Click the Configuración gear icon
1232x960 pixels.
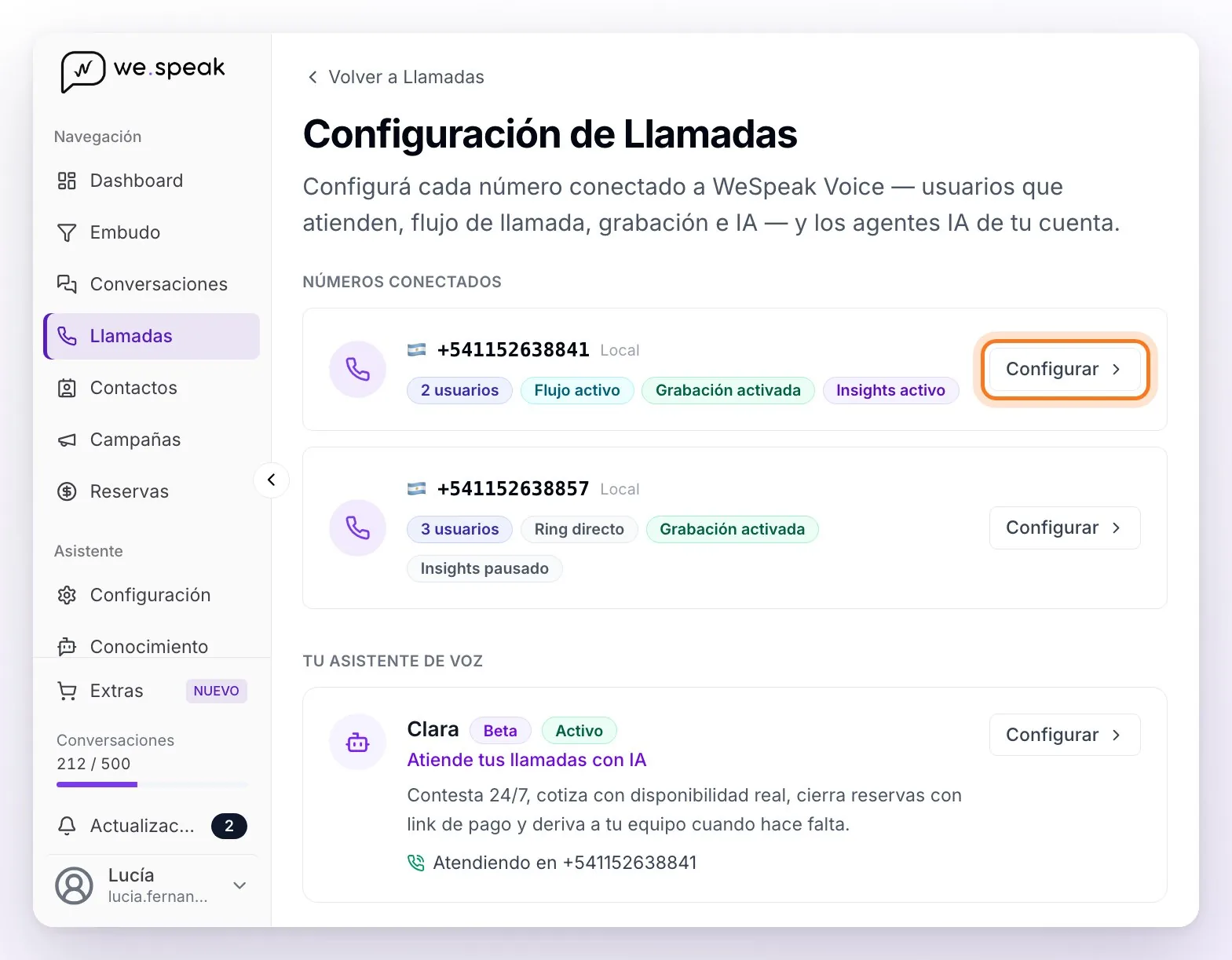click(67, 595)
